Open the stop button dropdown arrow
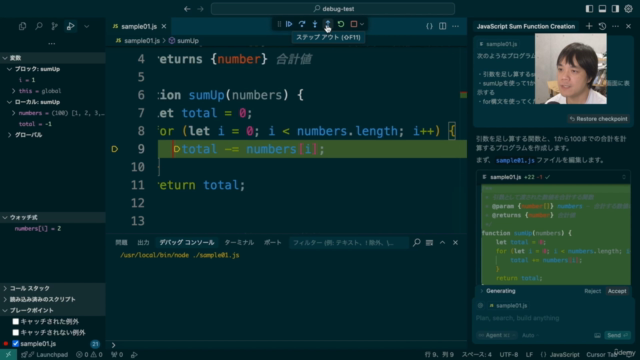640x360 pixels. [362, 24]
